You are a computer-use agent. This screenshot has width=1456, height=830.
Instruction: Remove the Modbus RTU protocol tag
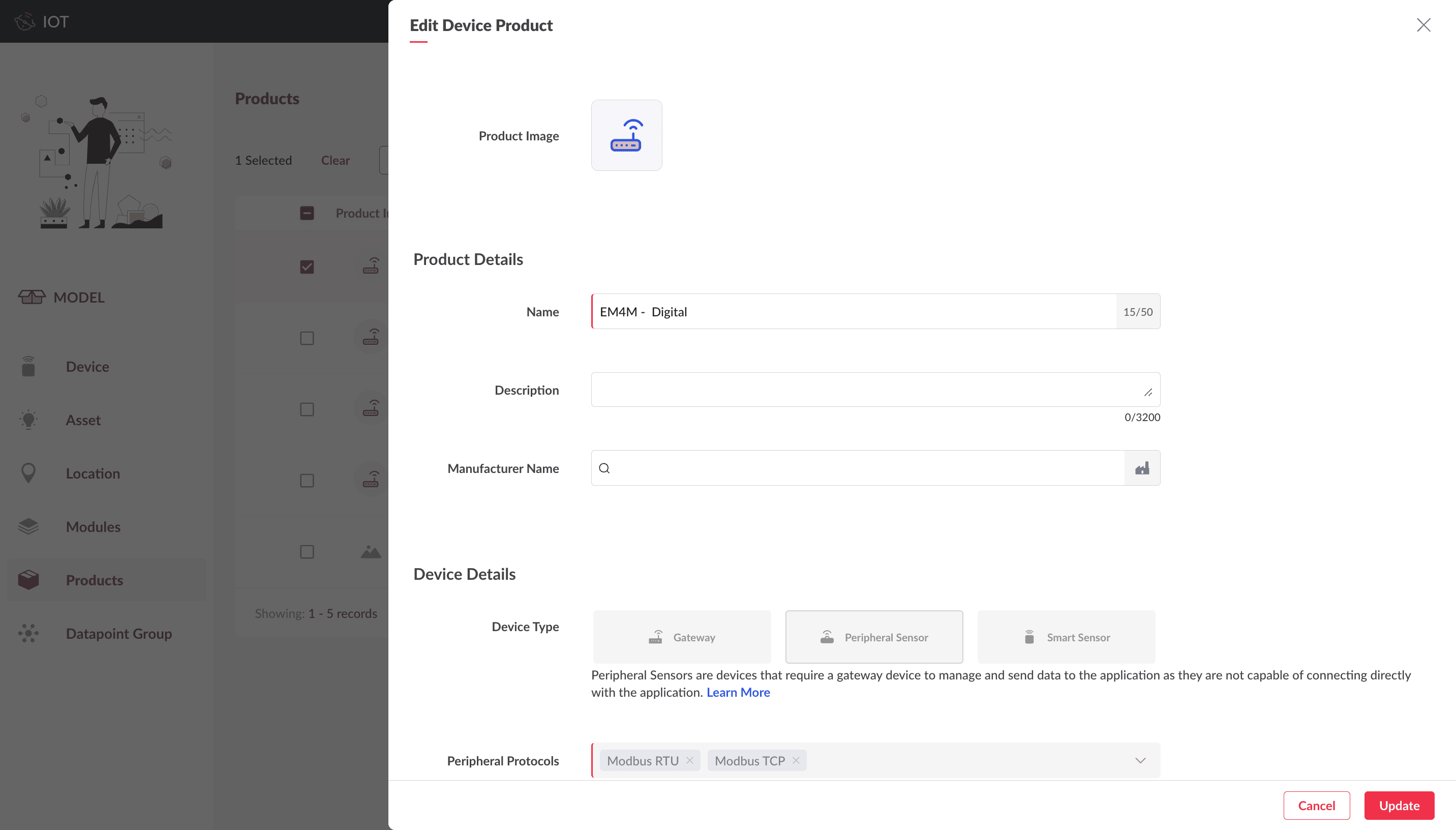click(x=689, y=760)
